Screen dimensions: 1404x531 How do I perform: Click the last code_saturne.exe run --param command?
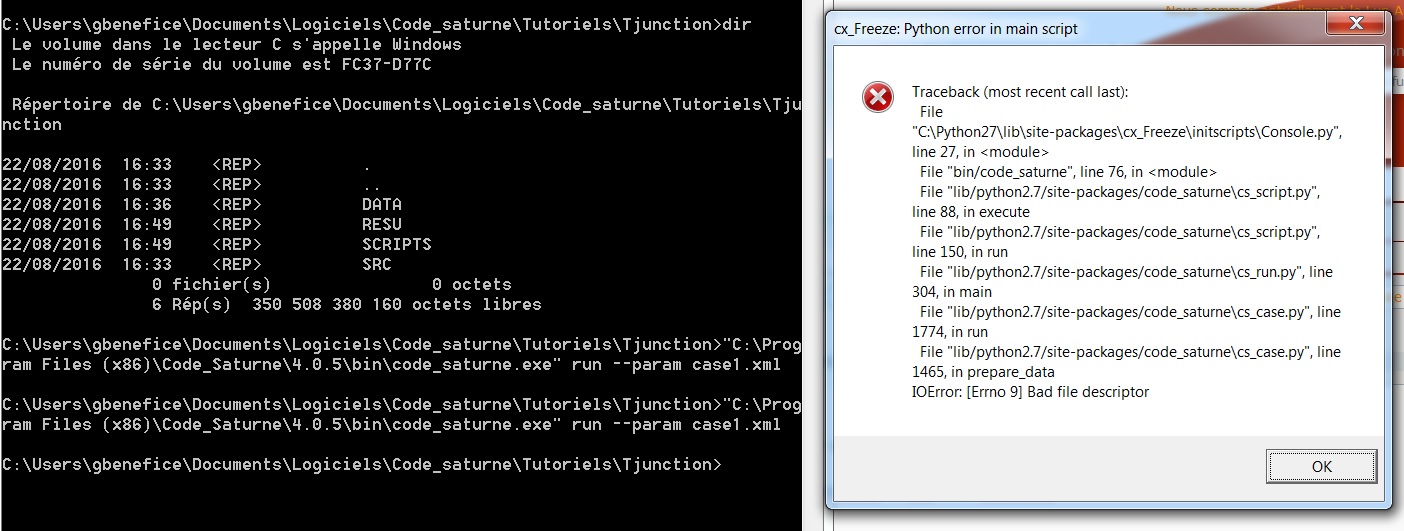pyautogui.click(x=400, y=425)
